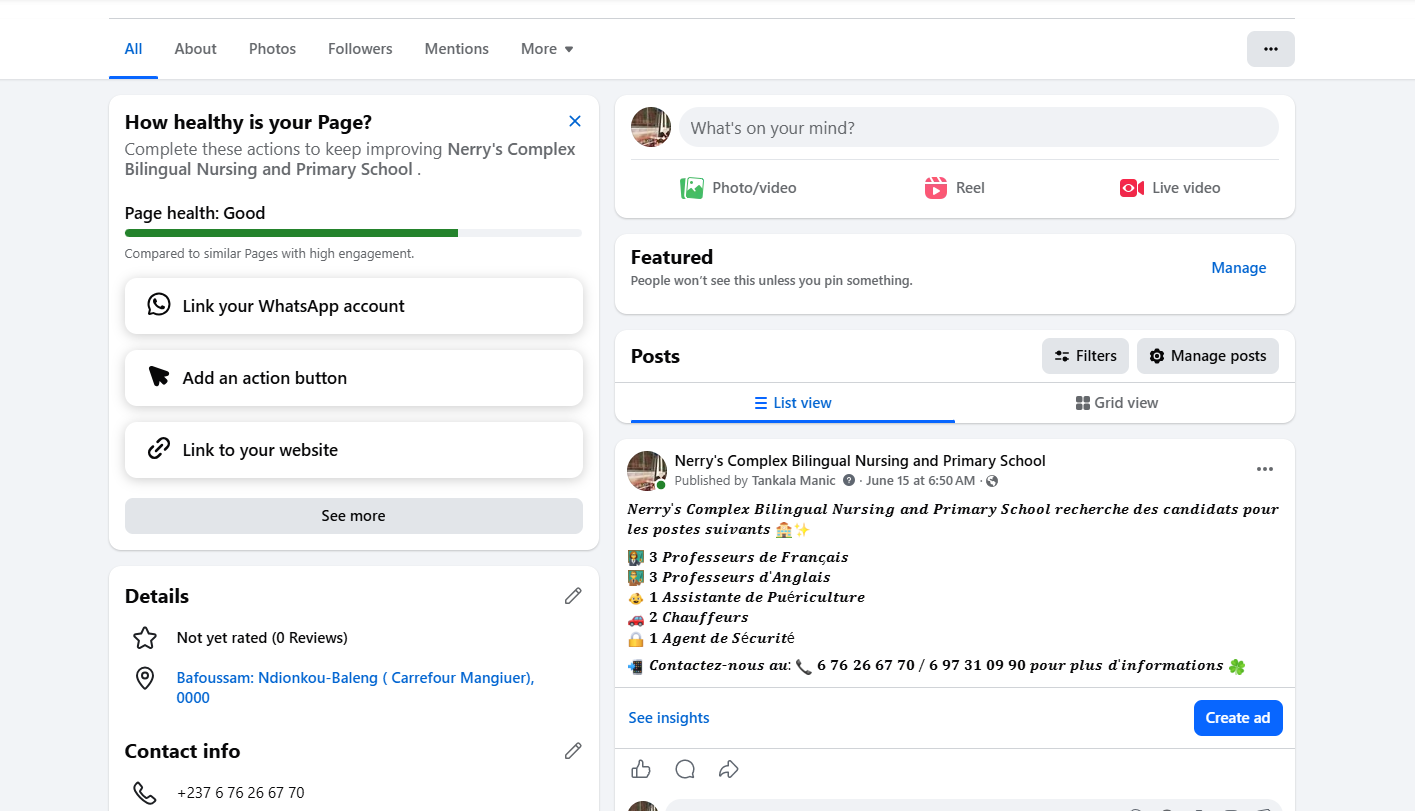Switch to the All tab
Image resolution: width=1415 pixels, height=811 pixels.
(x=133, y=49)
